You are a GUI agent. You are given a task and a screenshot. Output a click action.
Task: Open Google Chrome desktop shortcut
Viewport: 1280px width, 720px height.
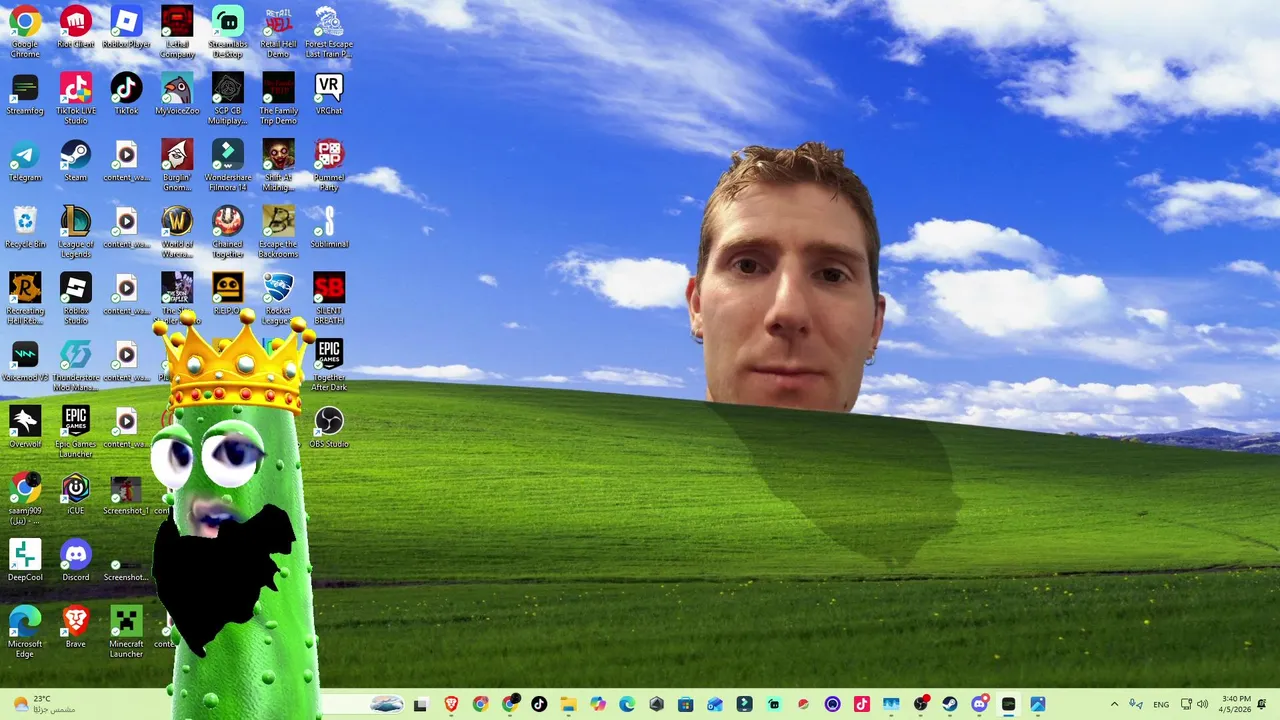pyautogui.click(x=25, y=31)
